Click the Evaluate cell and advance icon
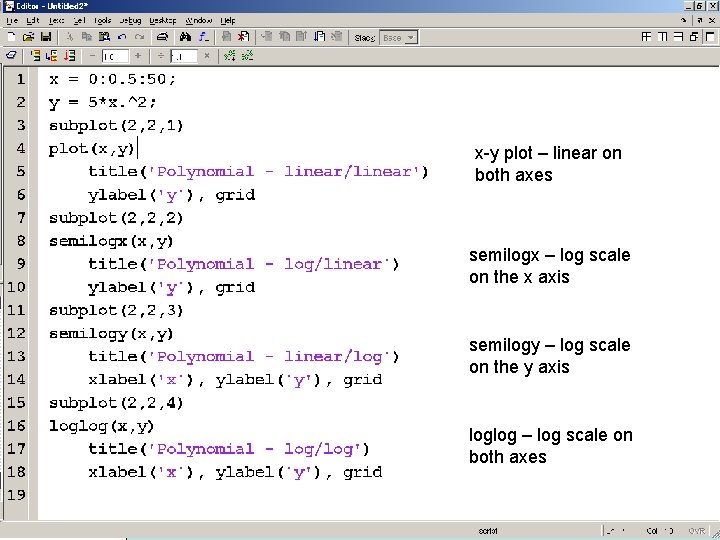 click(52, 56)
